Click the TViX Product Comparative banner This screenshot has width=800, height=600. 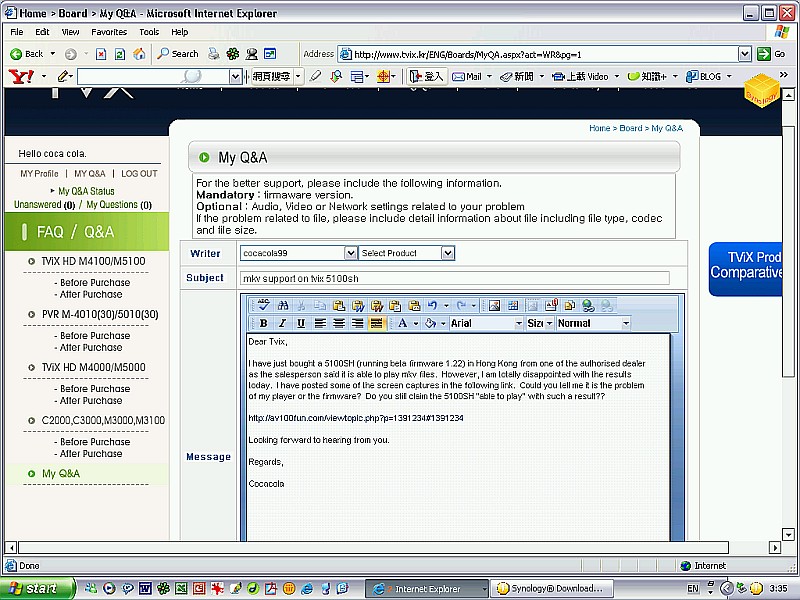(x=745, y=269)
